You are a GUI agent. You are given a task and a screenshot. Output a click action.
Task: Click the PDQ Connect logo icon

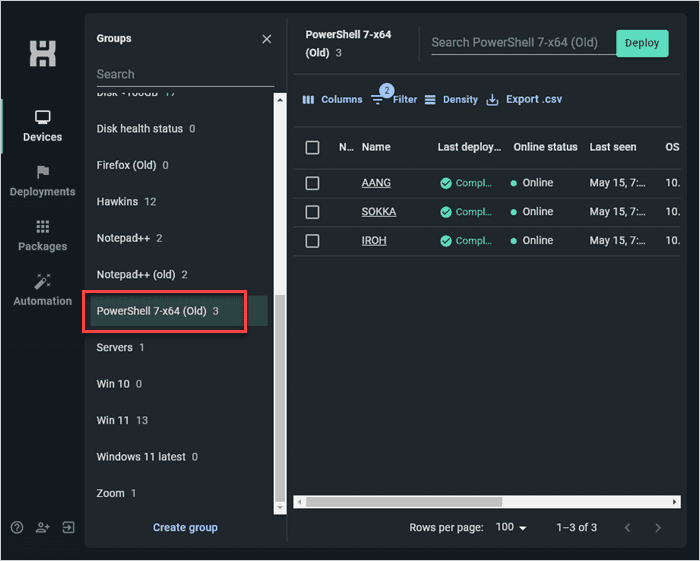42,54
